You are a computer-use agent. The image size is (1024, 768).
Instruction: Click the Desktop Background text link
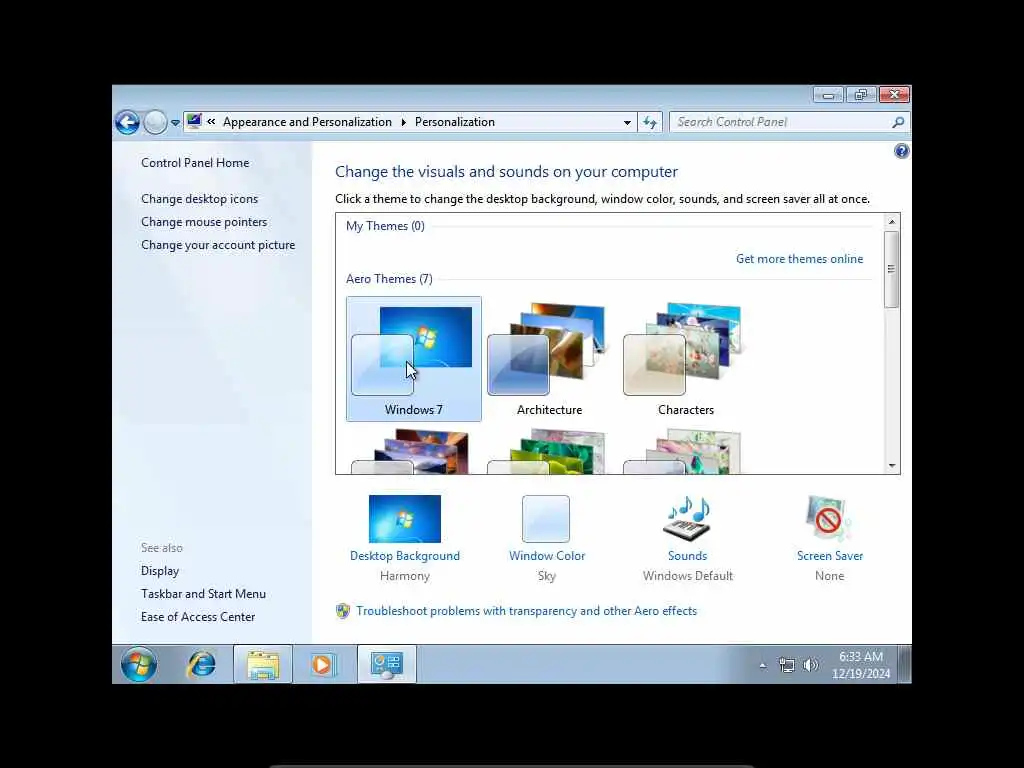[x=405, y=556]
